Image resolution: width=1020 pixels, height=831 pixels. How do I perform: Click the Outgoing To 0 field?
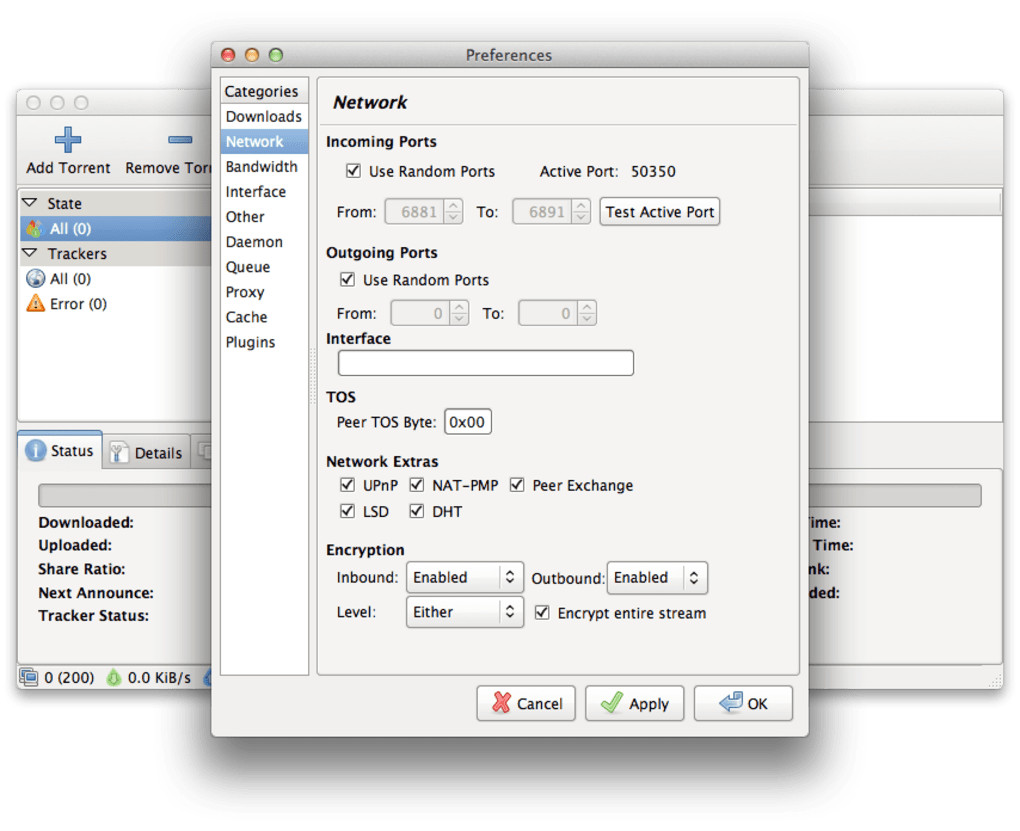548,313
